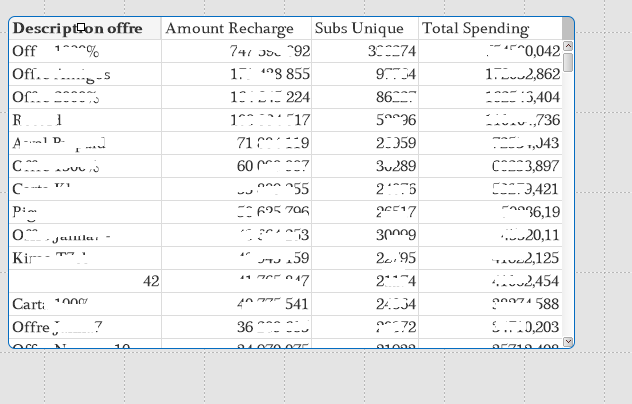Click the scroll down arrow of table
The height and width of the screenshot is (404, 632).
pyautogui.click(x=569, y=342)
